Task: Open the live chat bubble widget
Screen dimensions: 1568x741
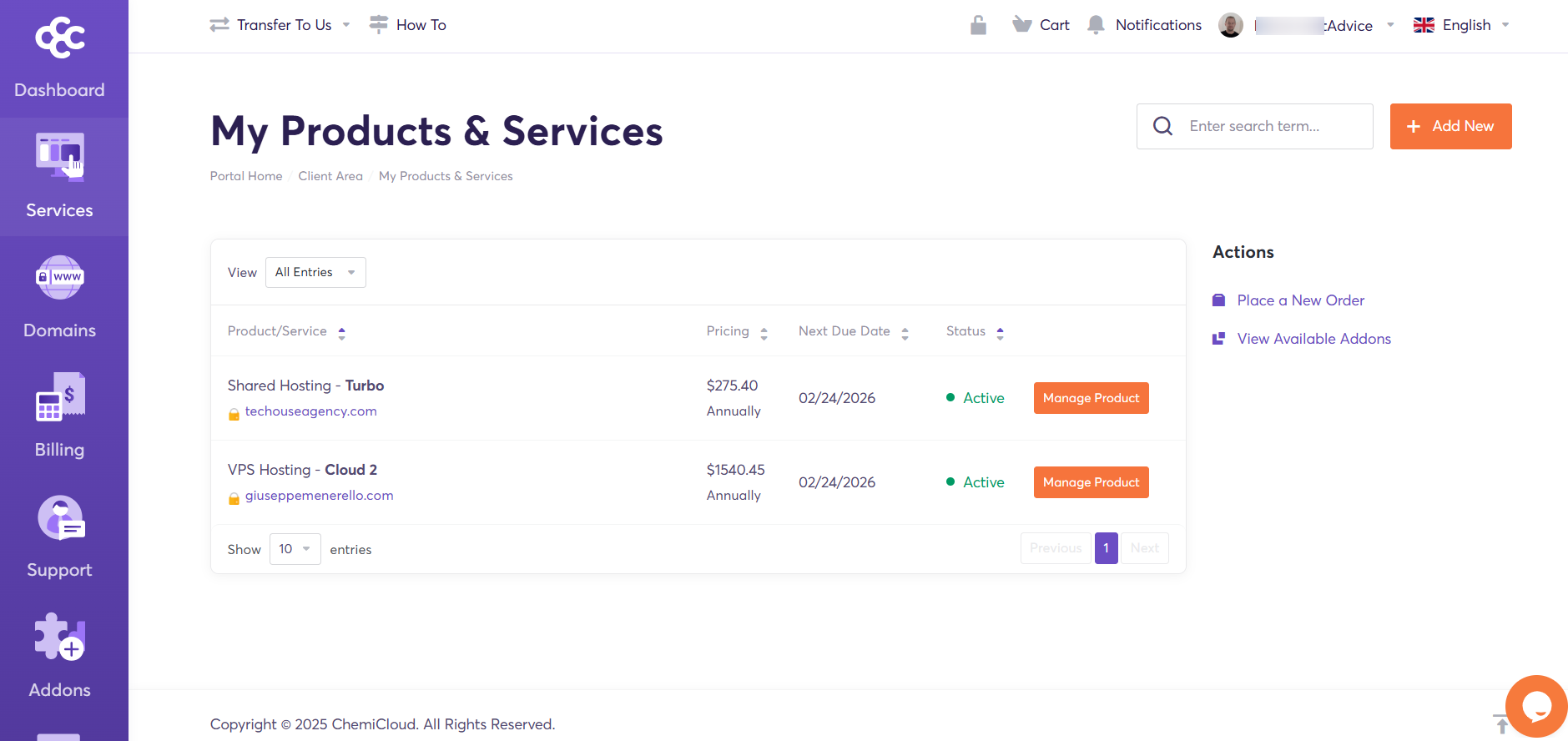Action: (1536, 707)
